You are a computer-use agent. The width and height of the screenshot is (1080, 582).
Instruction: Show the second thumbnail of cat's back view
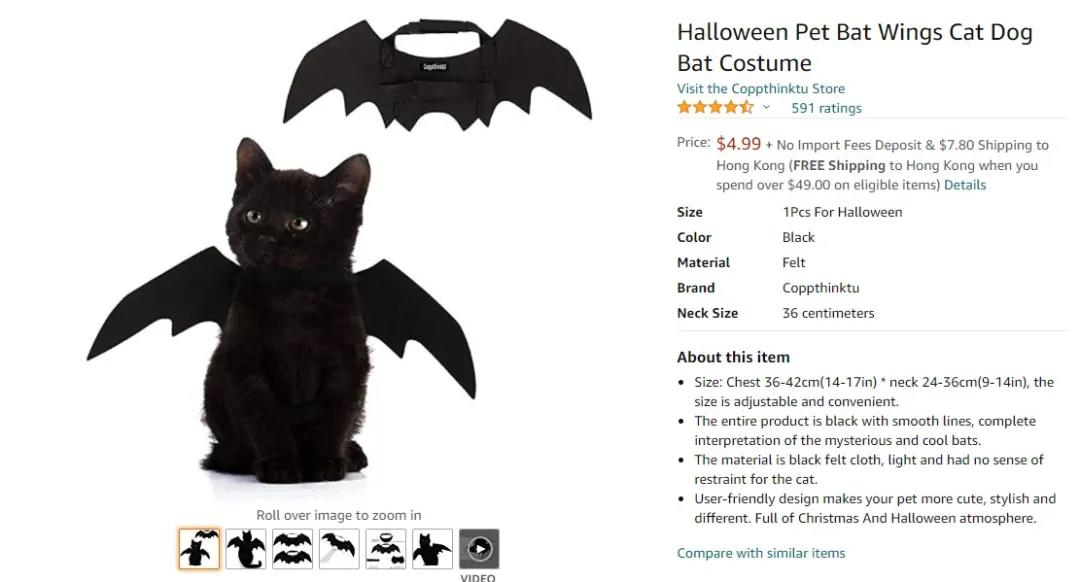246,549
